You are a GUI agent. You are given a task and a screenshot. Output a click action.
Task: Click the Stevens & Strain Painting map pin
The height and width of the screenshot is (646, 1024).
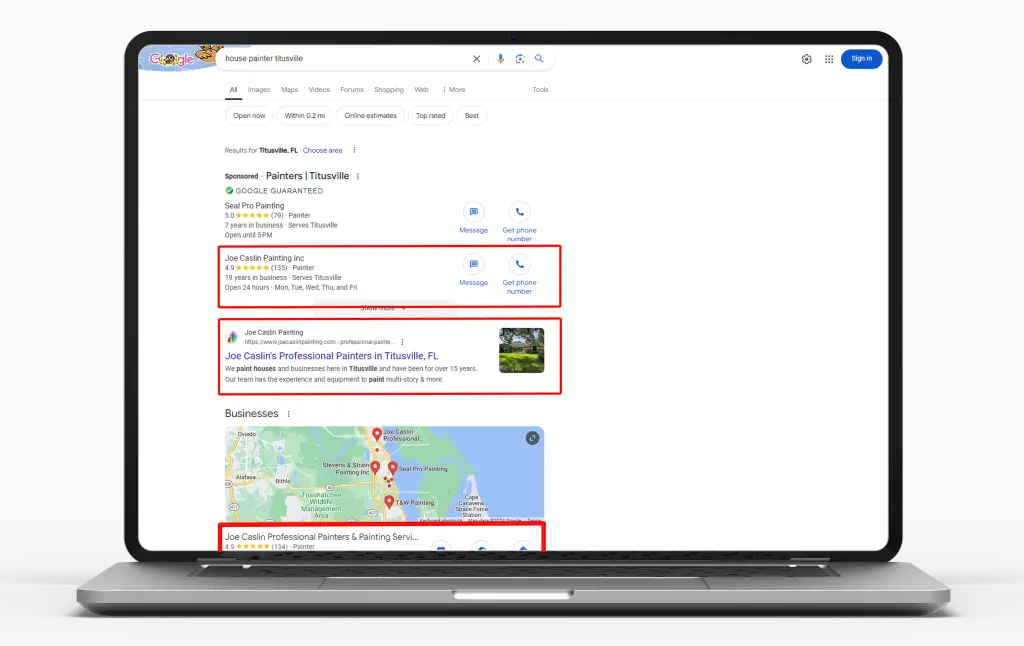click(375, 468)
